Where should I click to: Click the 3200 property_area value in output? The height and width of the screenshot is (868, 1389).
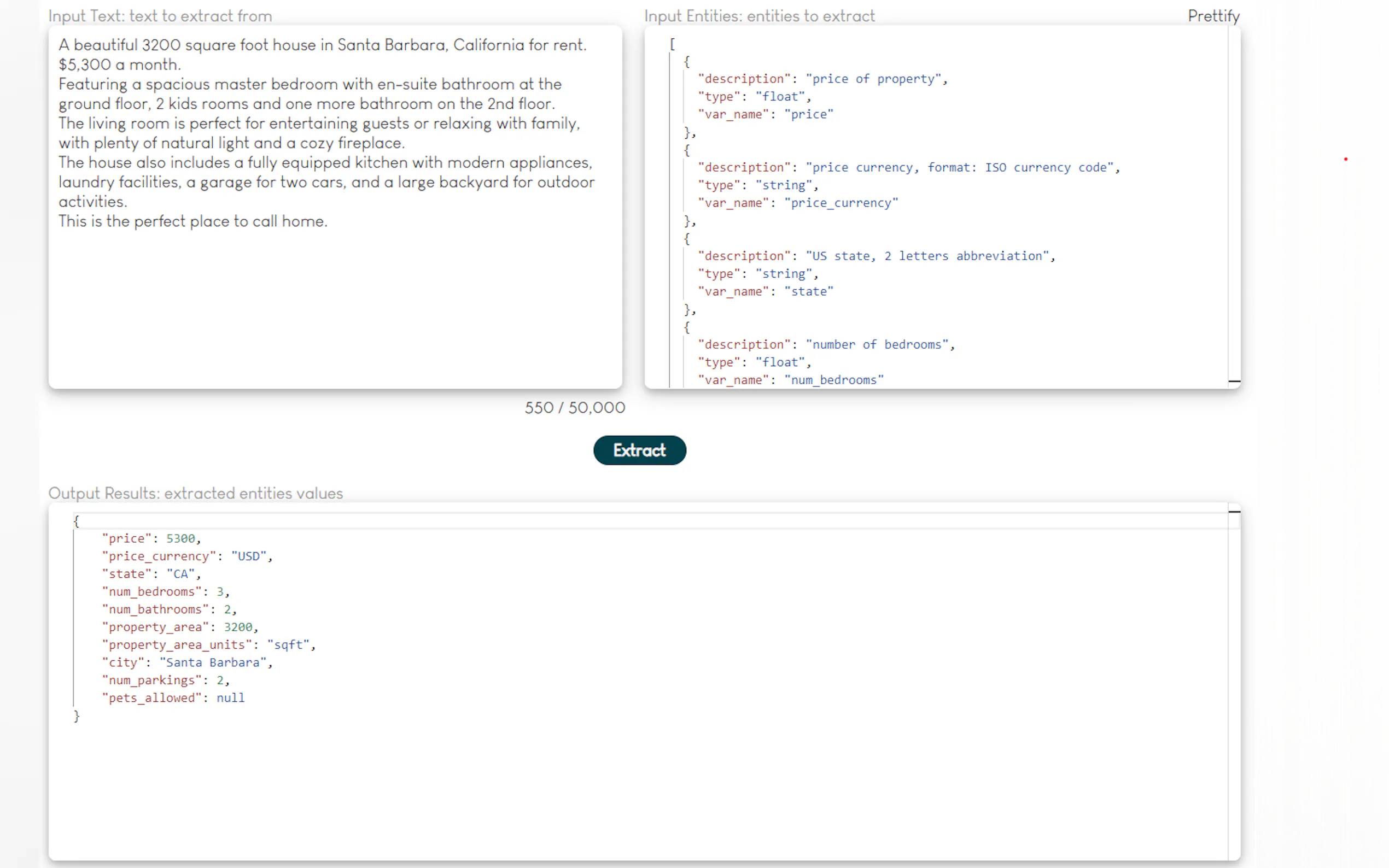238,627
